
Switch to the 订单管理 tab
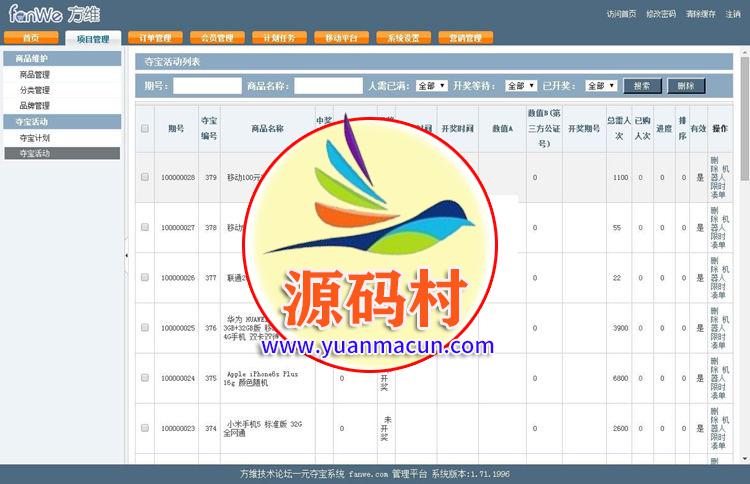tap(155, 38)
